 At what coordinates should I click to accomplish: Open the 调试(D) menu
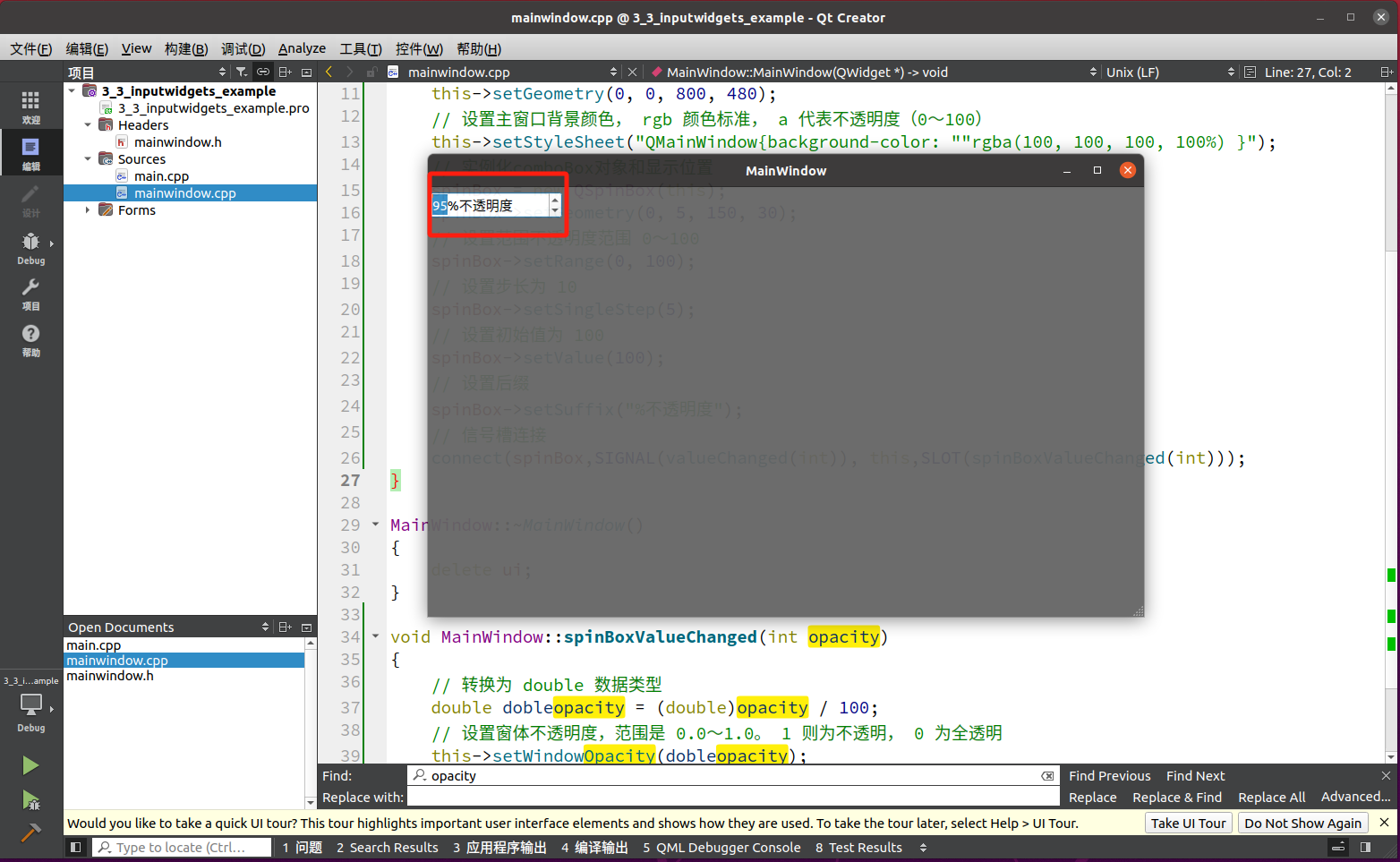pyautogui.click(x=243, y=48)
